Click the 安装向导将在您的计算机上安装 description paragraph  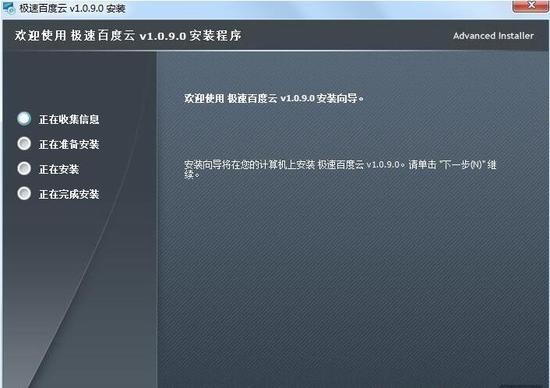(340, 169)
